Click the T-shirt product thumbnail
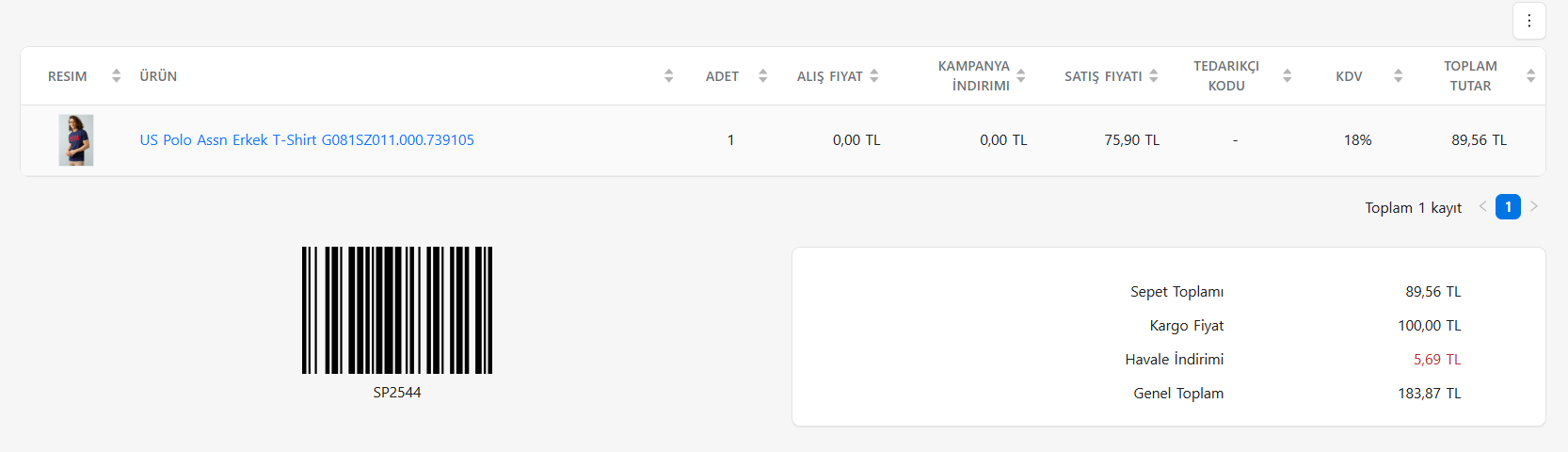The width and height of the screenshot is (1568, 452). pyautogui.click(x=76, y=140)
